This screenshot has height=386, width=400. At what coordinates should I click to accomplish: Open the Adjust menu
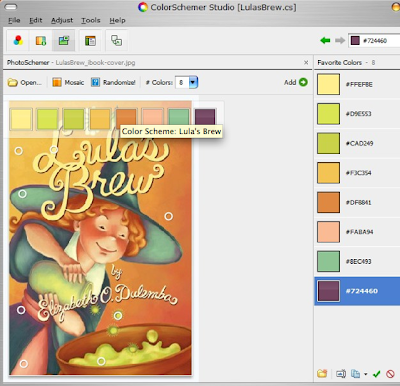(62, 20)
